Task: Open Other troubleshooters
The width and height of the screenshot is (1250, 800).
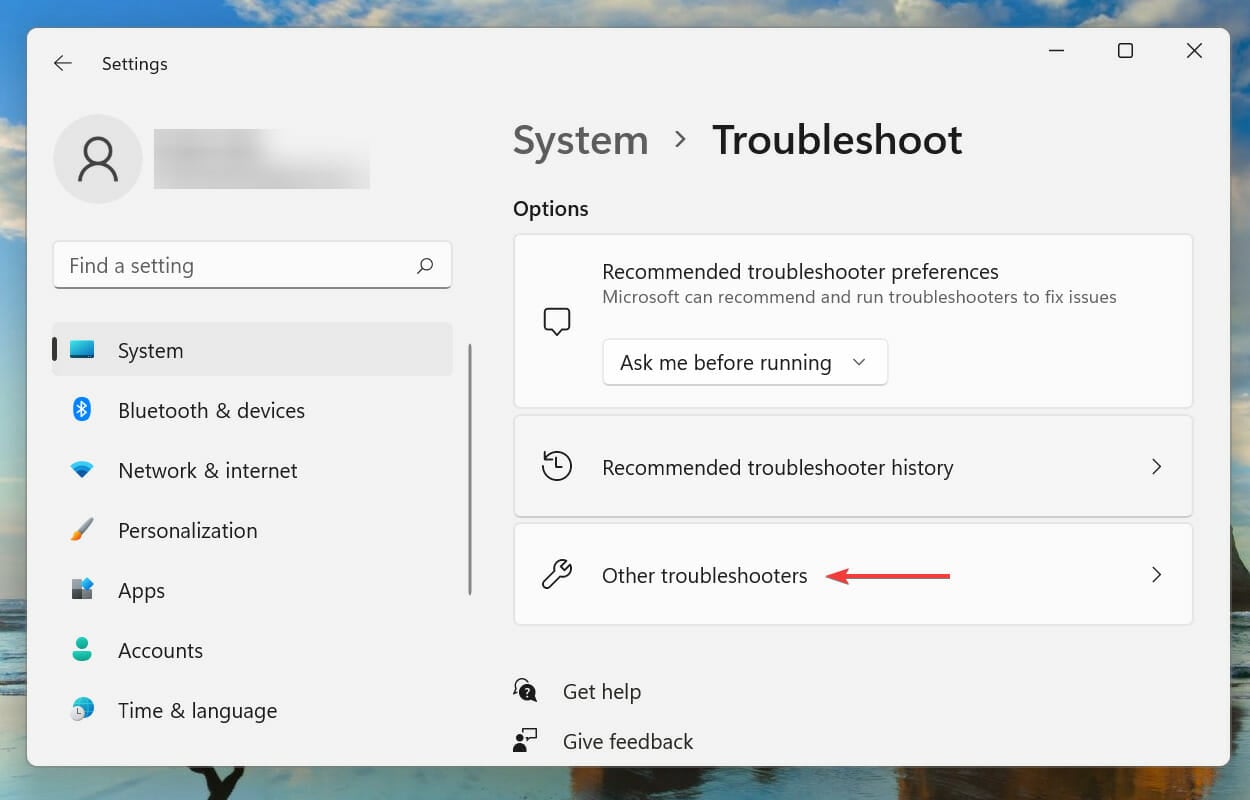Action: coord(853,575)
